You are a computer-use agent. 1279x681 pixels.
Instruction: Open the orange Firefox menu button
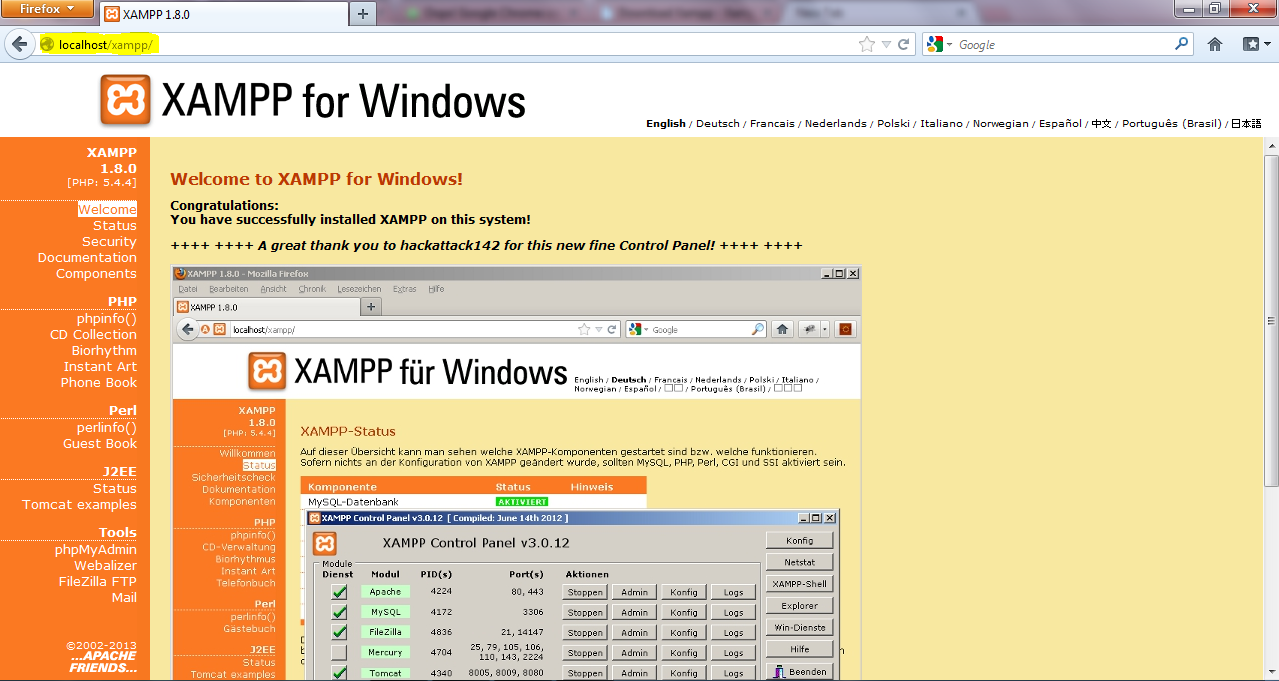[49, 9]
